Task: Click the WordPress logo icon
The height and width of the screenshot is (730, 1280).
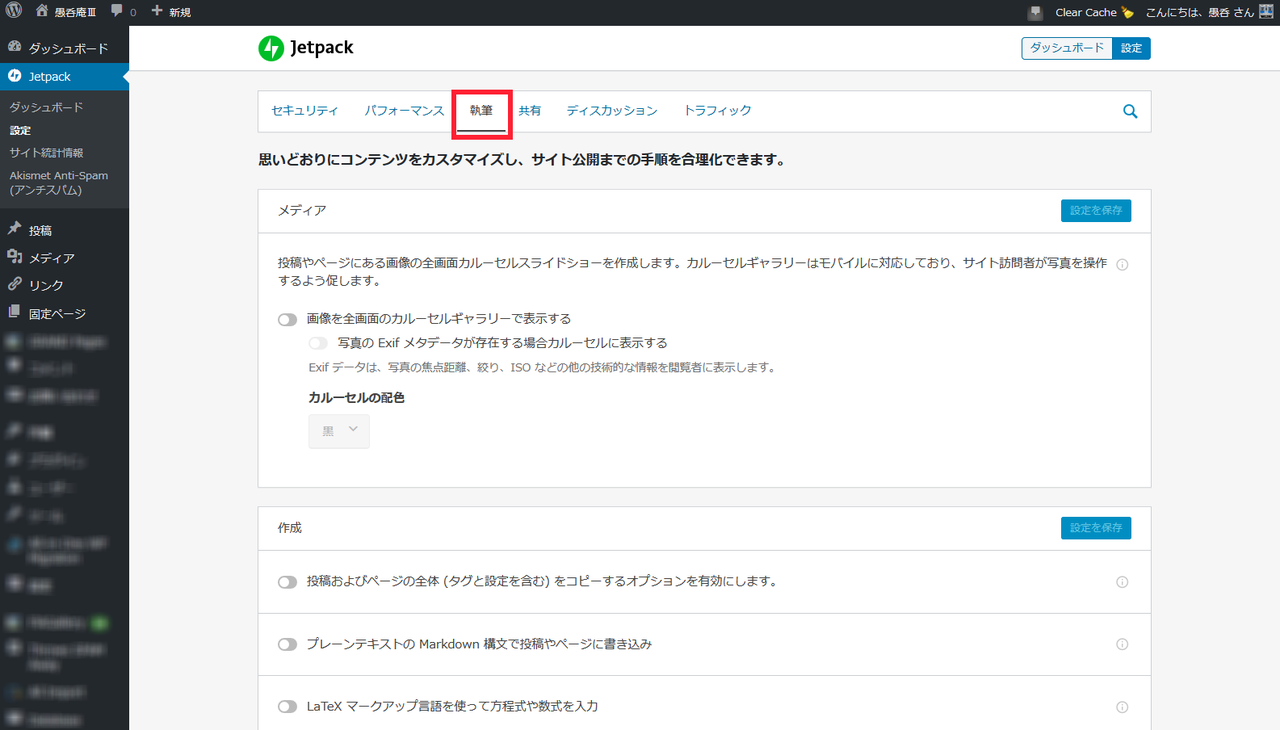Action: click(14, 12)
